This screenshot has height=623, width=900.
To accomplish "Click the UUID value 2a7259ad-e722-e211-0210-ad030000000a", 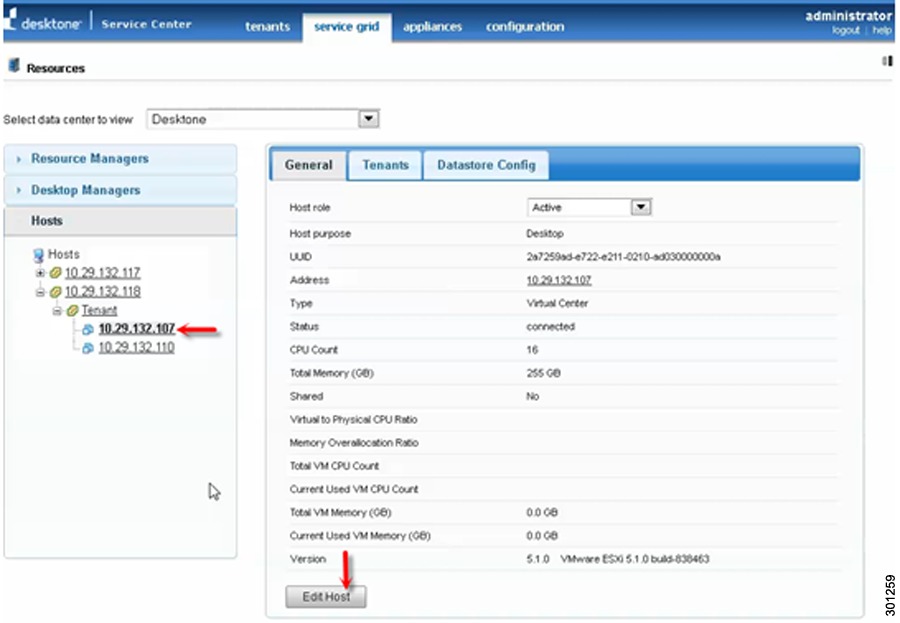I will coord(623,257).
